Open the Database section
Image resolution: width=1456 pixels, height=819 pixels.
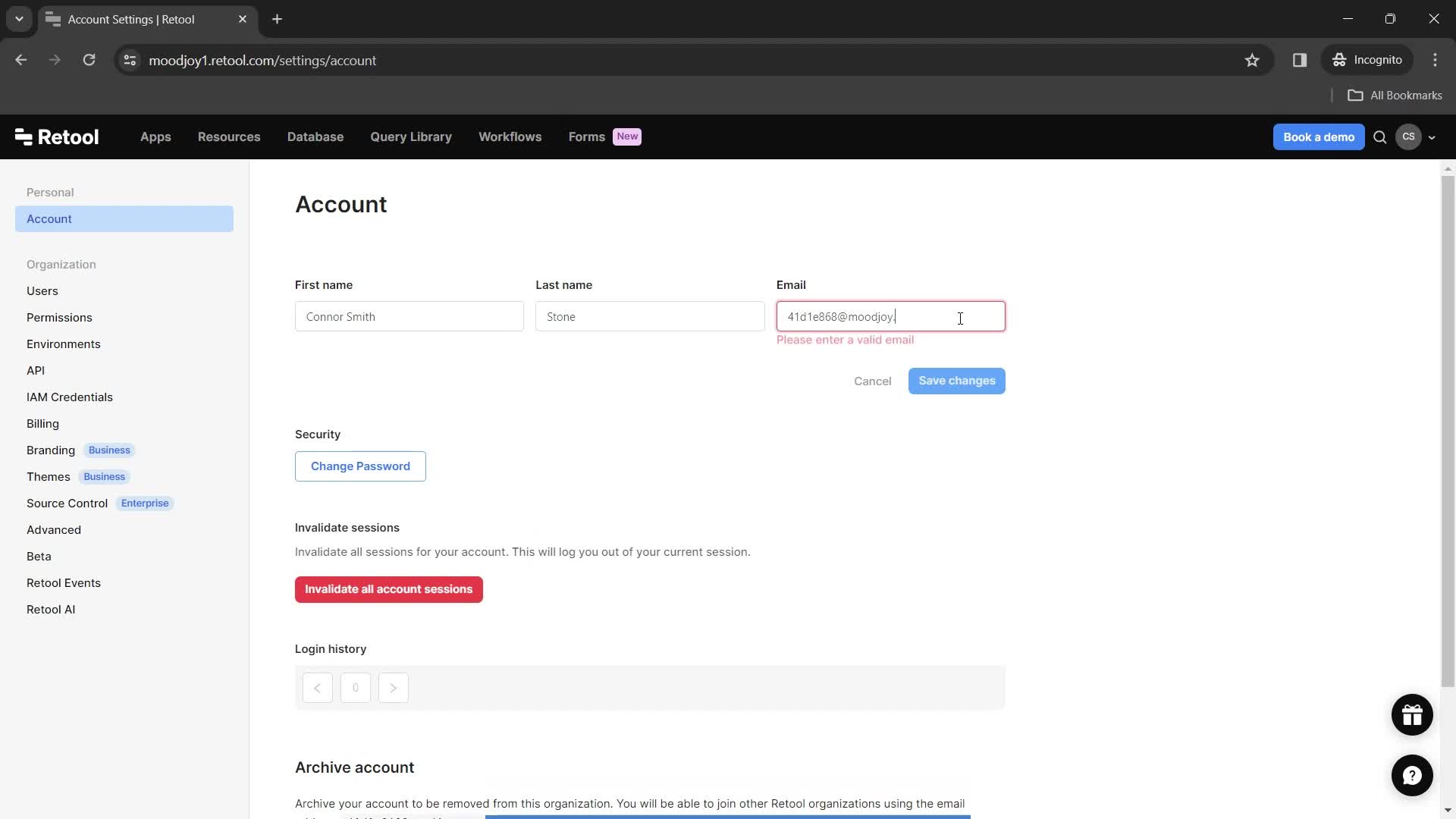(315, 137)
